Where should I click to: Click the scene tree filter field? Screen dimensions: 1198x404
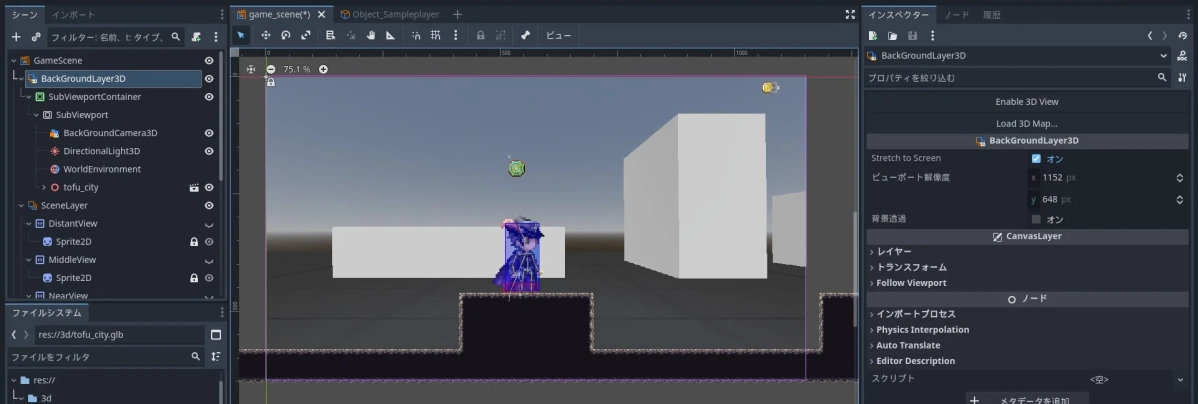coord(115,37)
